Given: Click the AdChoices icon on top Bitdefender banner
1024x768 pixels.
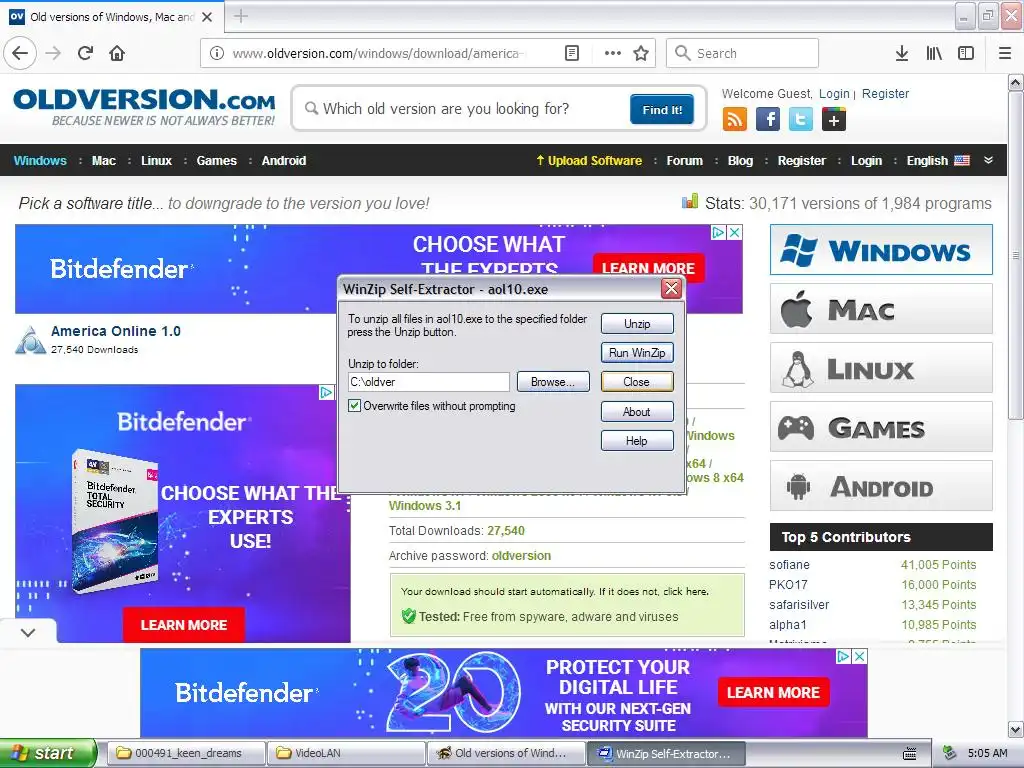Looking at the screenshot, I should tap(718, 232).
